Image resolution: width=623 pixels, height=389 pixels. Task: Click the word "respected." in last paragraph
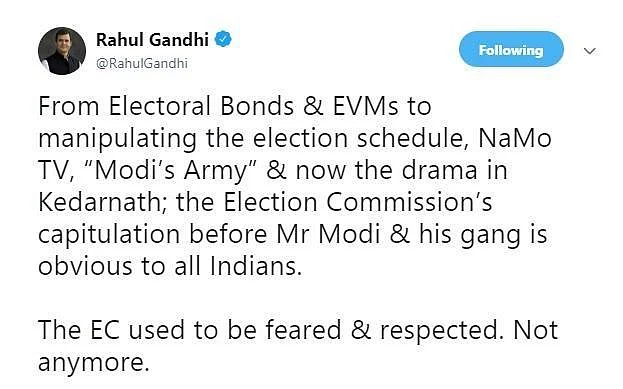(x=441, y=332)
